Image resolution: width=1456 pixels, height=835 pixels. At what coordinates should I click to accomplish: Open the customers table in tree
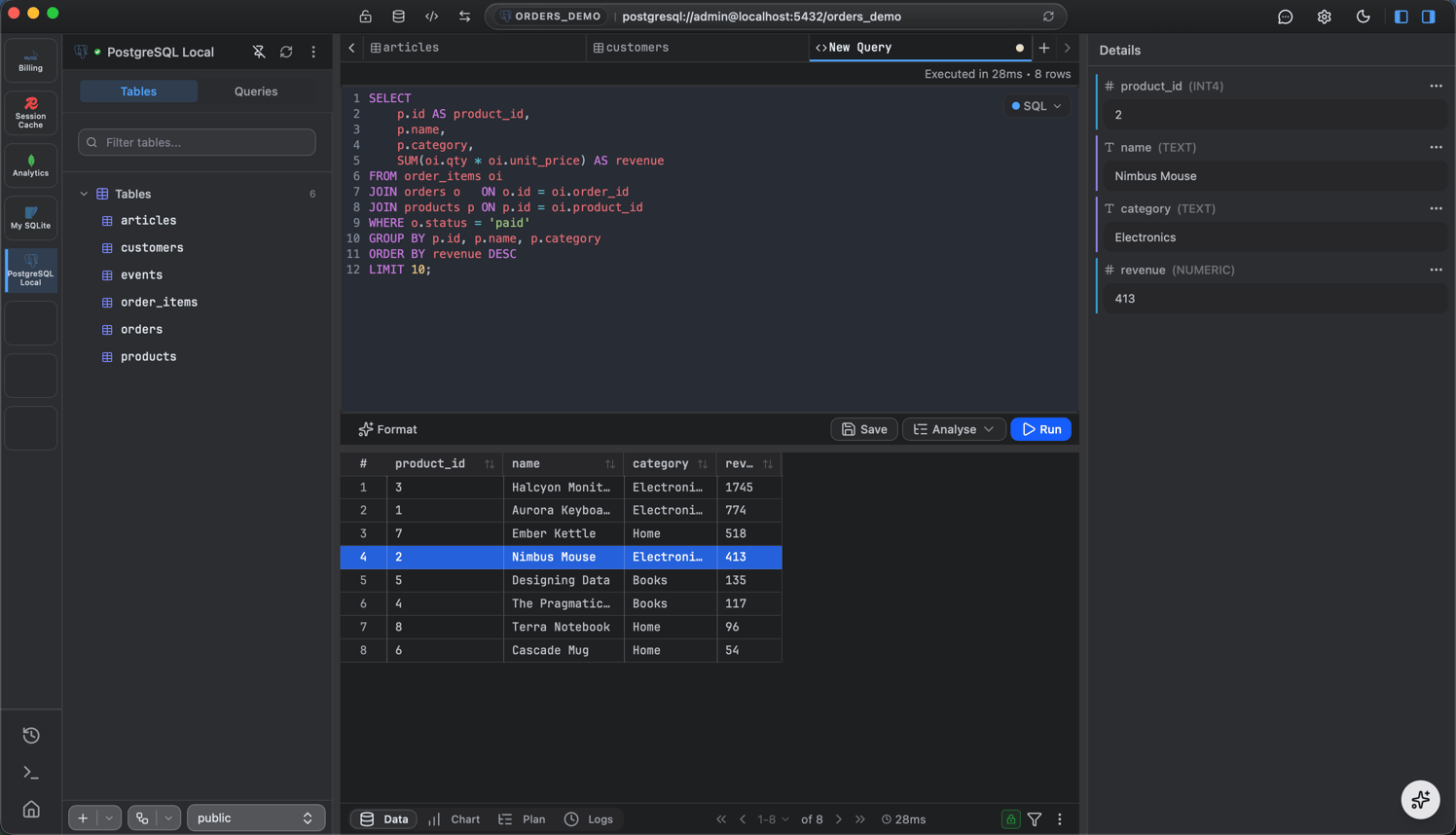pos(152,248)
